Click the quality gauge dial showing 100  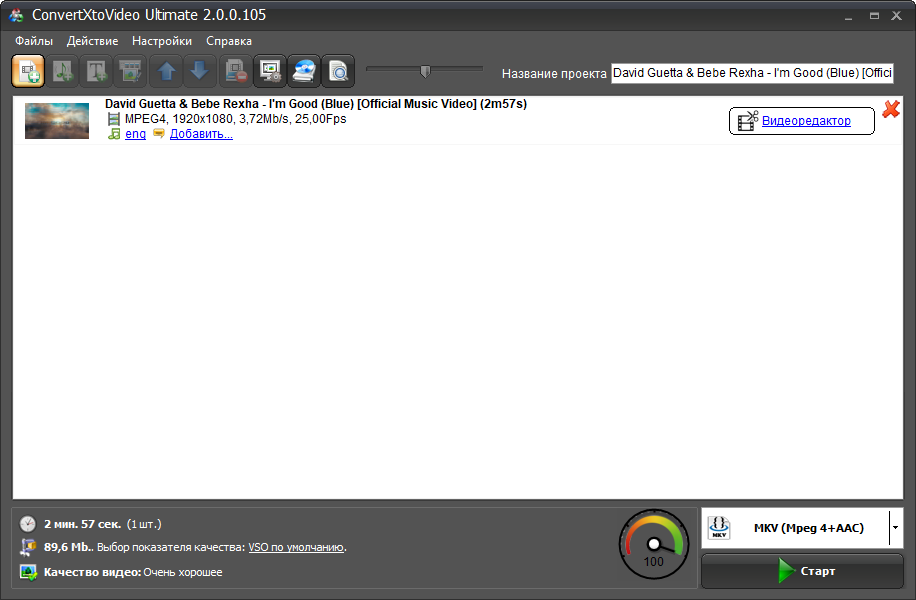tap(654, 544)
